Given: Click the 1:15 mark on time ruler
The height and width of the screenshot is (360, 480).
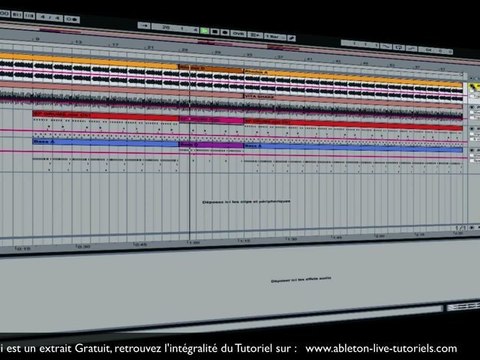Looking at the screenshot, I should tap(244, 241).
